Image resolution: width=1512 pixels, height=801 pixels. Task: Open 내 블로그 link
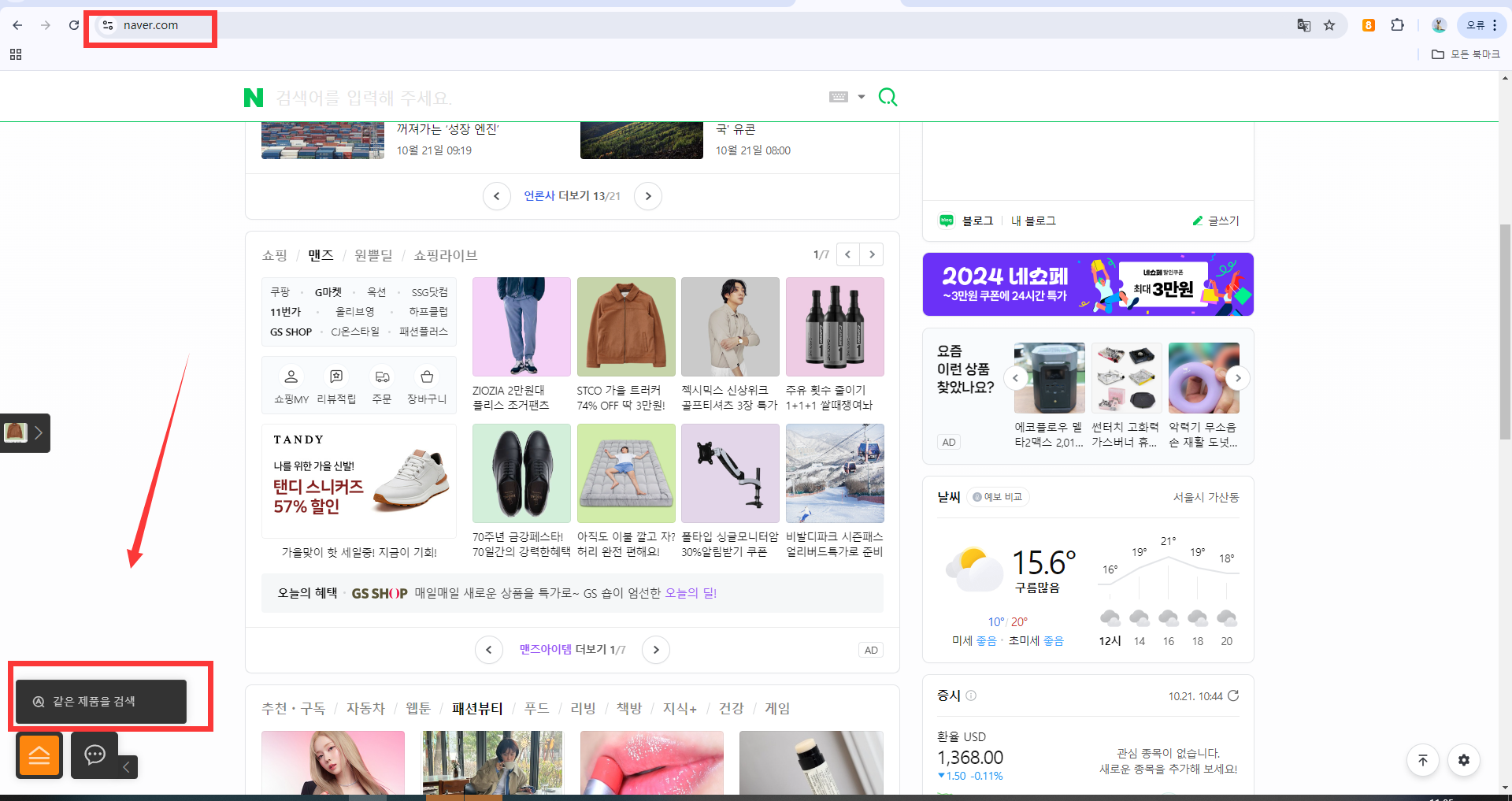(x=1033, y=221)
